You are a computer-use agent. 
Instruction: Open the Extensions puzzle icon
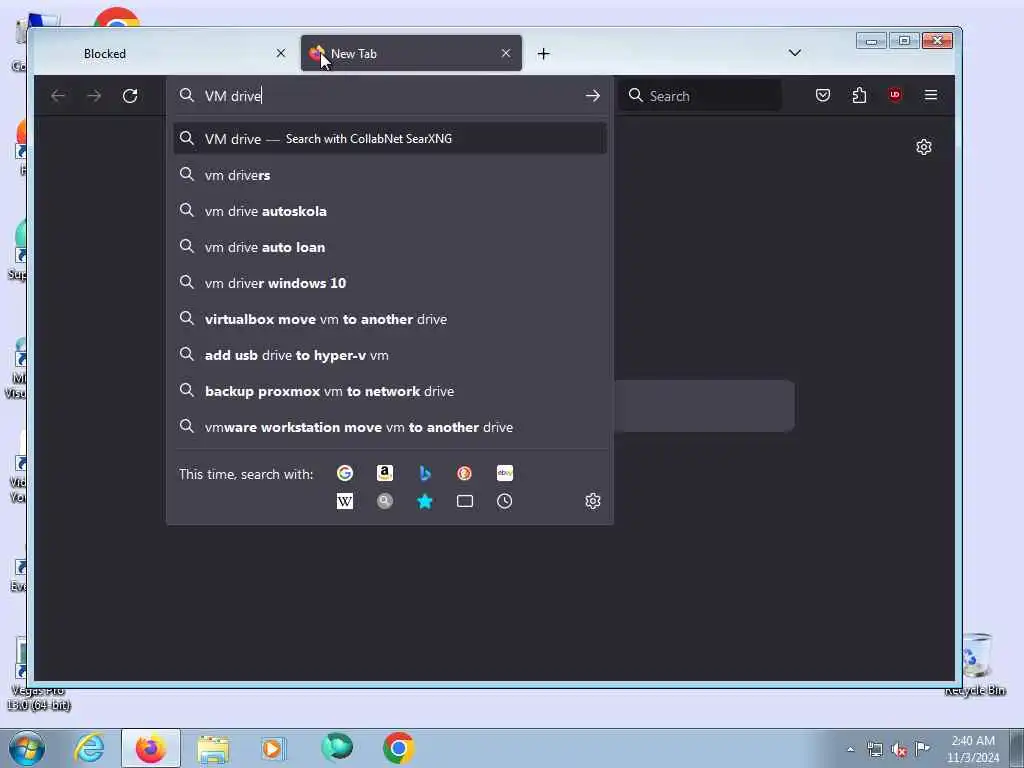coord(859,95)
